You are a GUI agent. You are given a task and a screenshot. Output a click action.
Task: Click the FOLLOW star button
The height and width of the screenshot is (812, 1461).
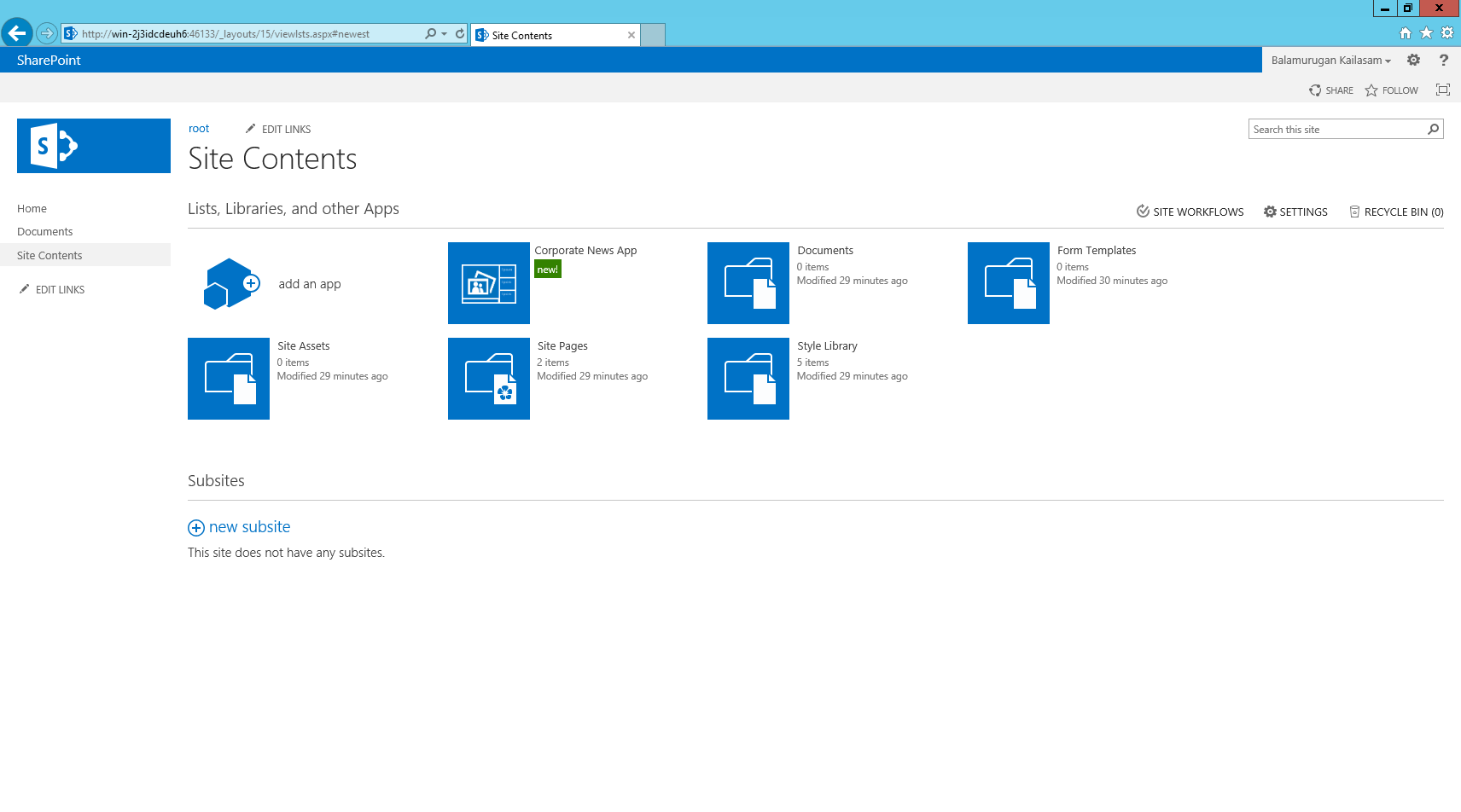pyautogui.click(x=1391, y=90)
